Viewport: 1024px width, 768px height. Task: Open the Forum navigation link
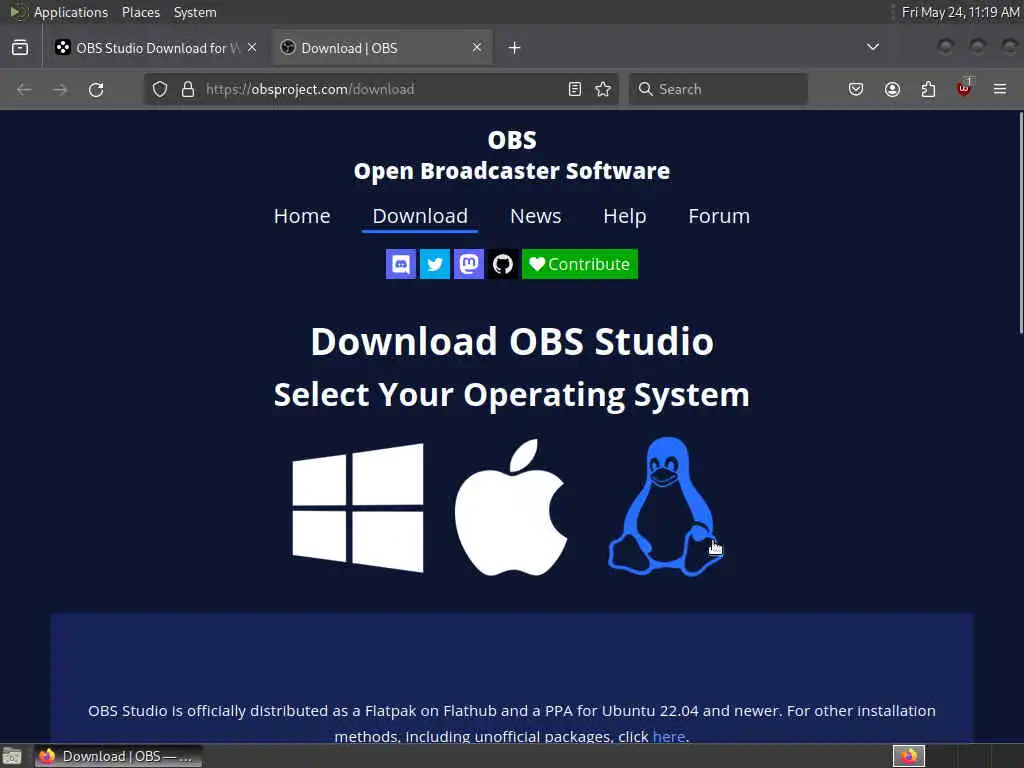point(719,216)
